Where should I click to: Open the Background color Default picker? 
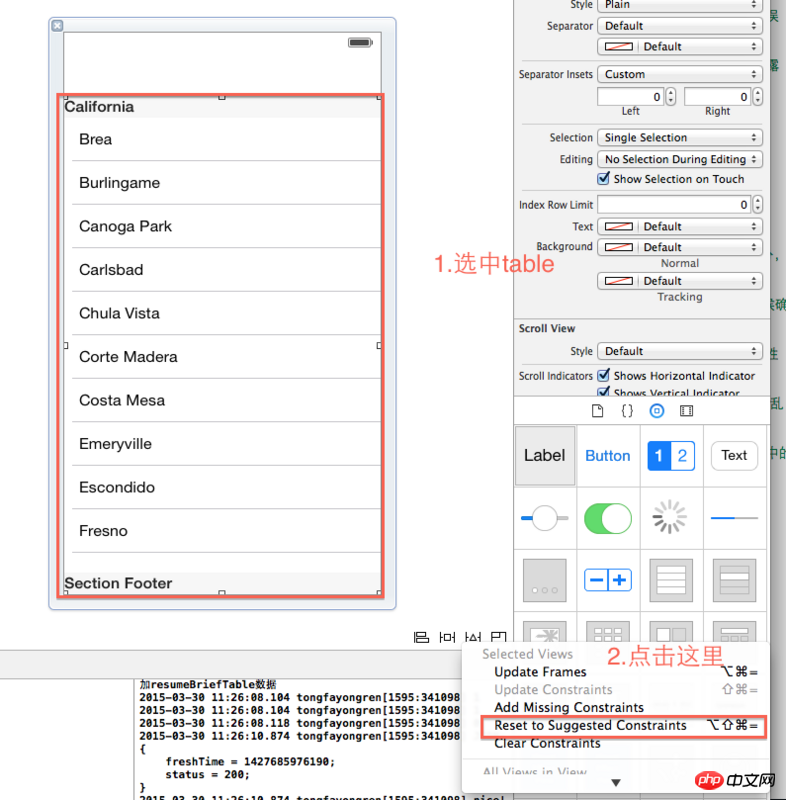pyautogui.click(x=680, y=247)
